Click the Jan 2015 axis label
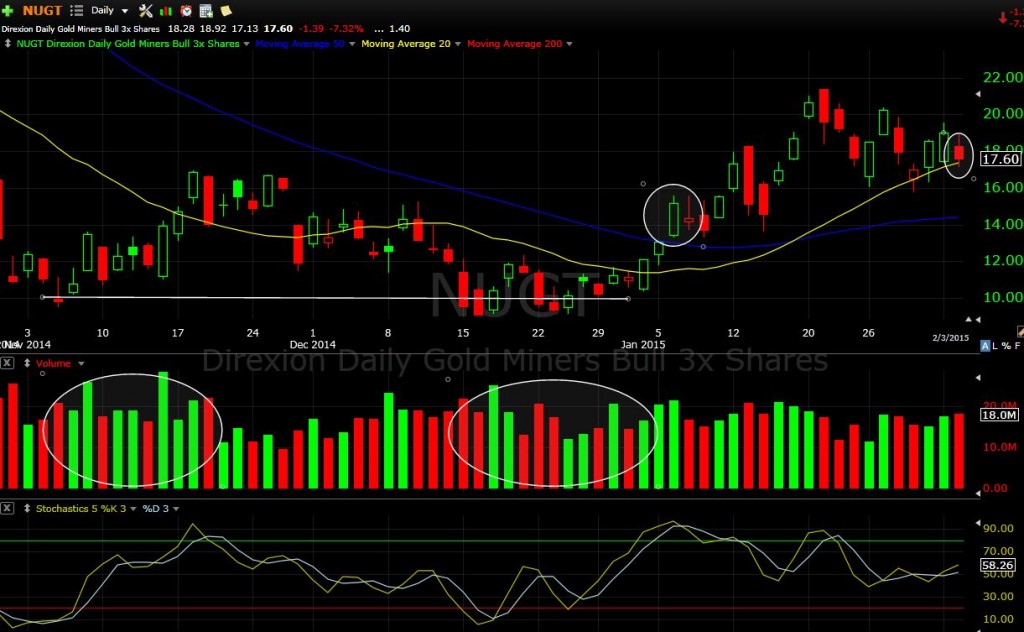1024x632 pixels. coord(643,345)
